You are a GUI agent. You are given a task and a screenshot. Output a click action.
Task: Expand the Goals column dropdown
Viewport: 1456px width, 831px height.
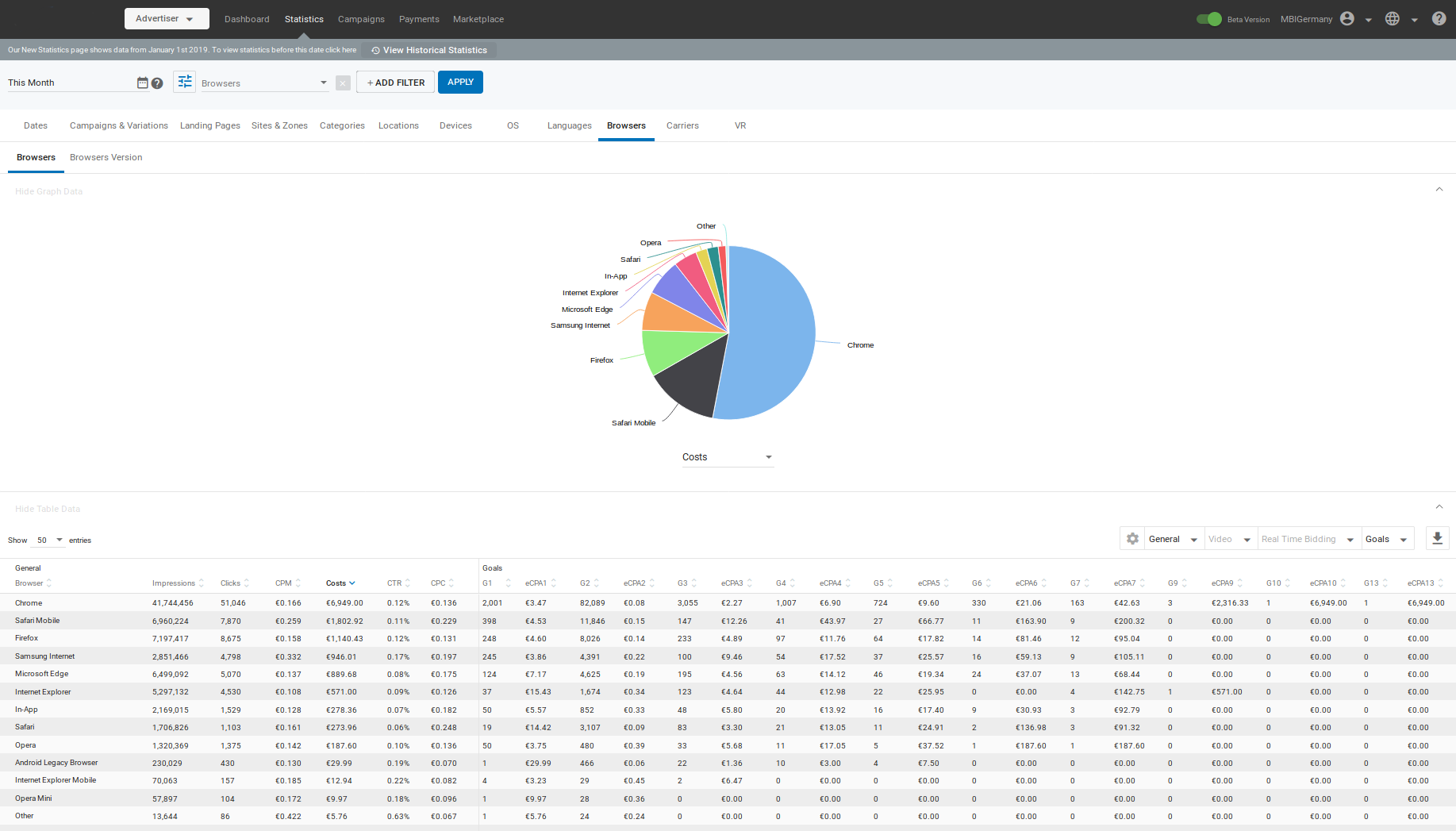pos(1387,539)
